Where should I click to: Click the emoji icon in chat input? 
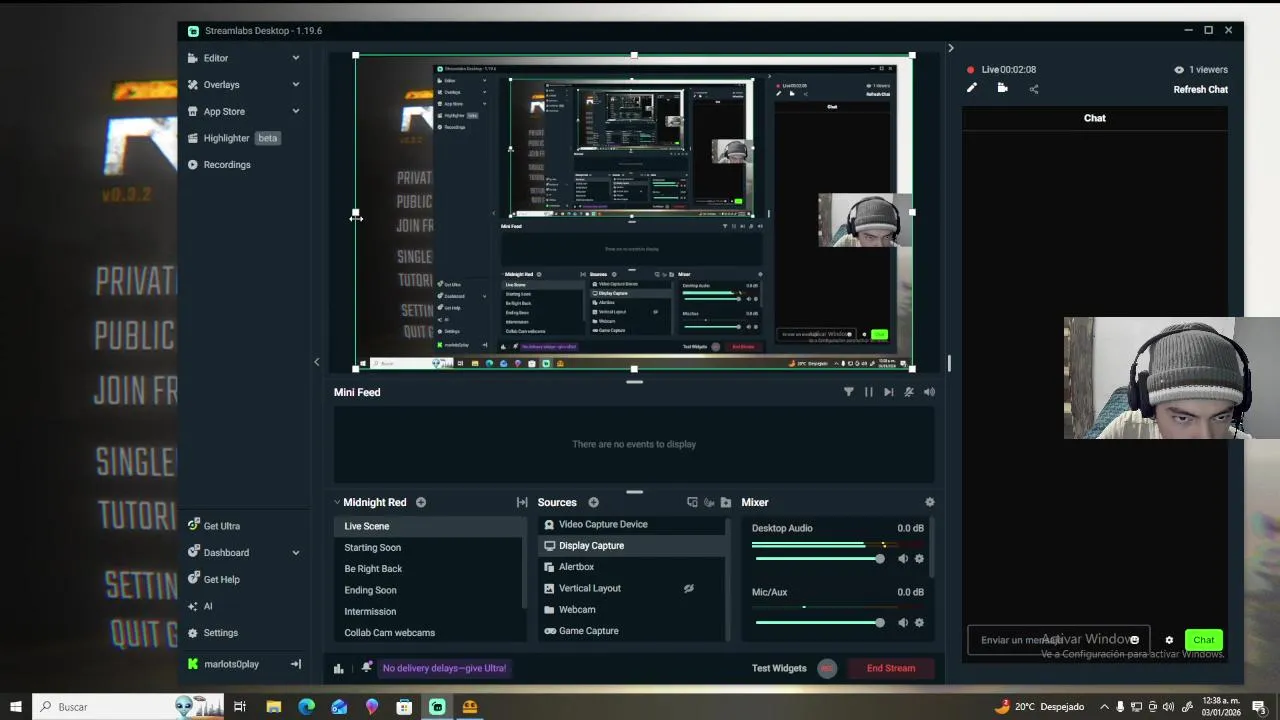(1134, 640)
